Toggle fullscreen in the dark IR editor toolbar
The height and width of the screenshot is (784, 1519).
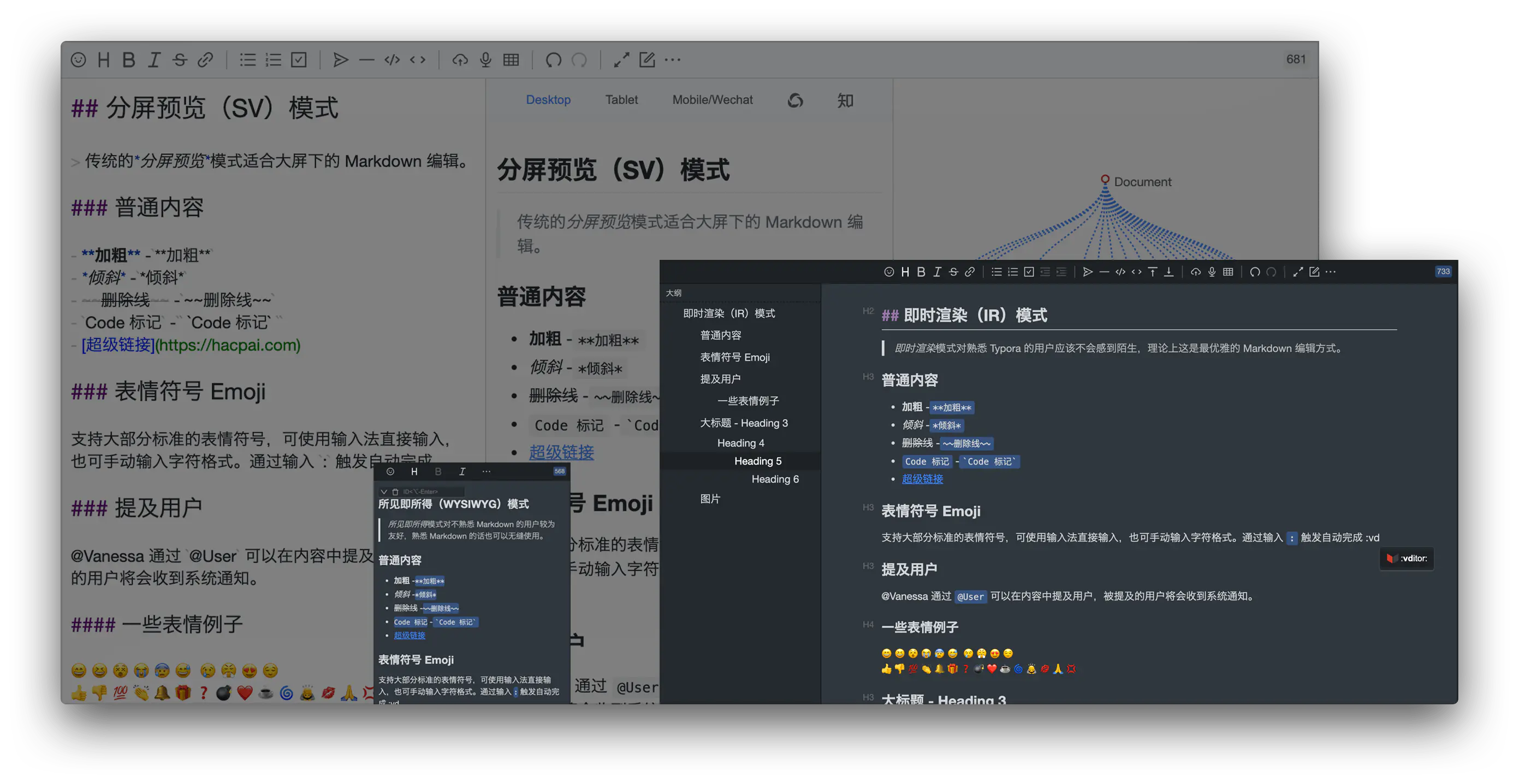pos(1298,272)
